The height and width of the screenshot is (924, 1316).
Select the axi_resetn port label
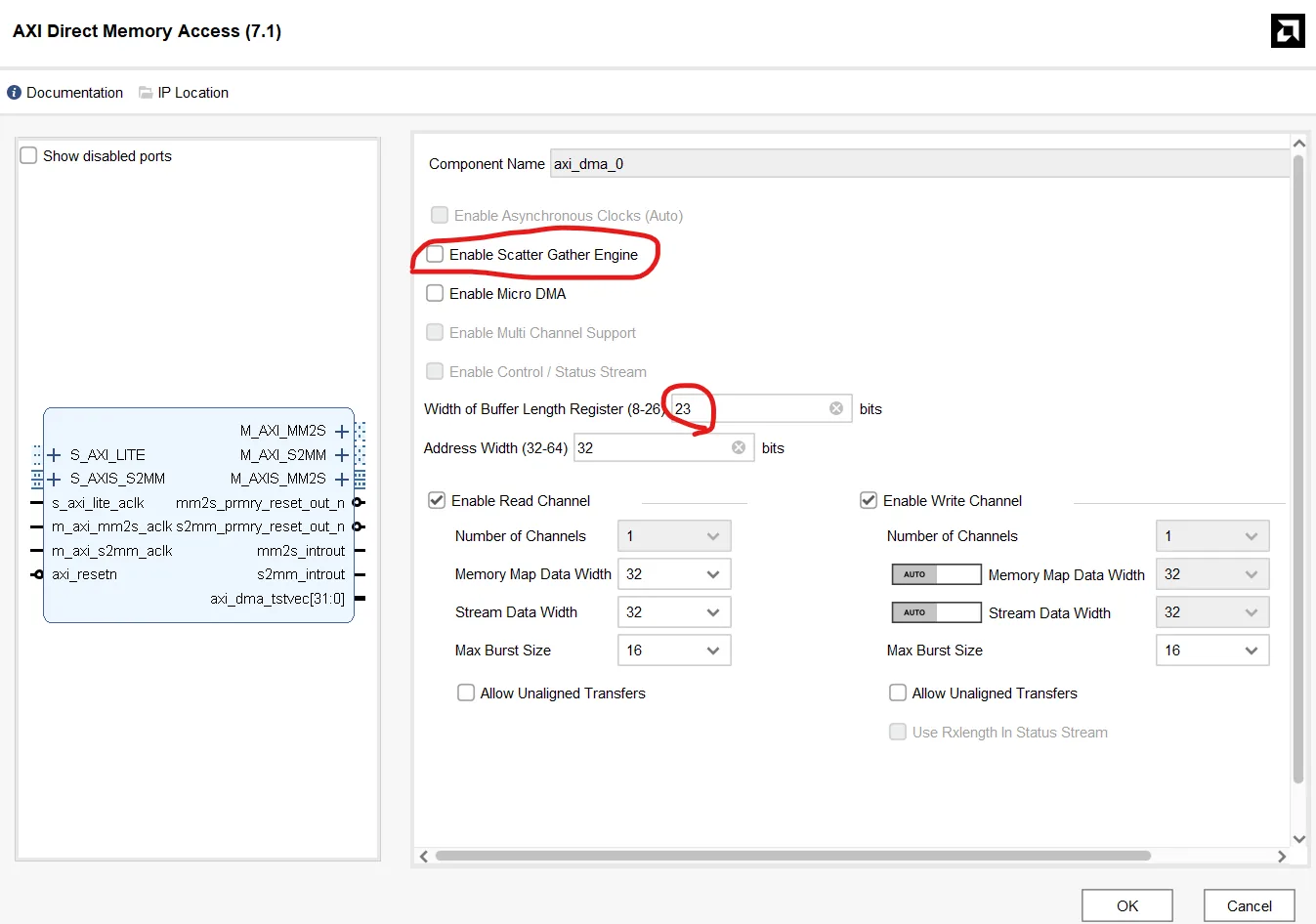click(84, 574)
